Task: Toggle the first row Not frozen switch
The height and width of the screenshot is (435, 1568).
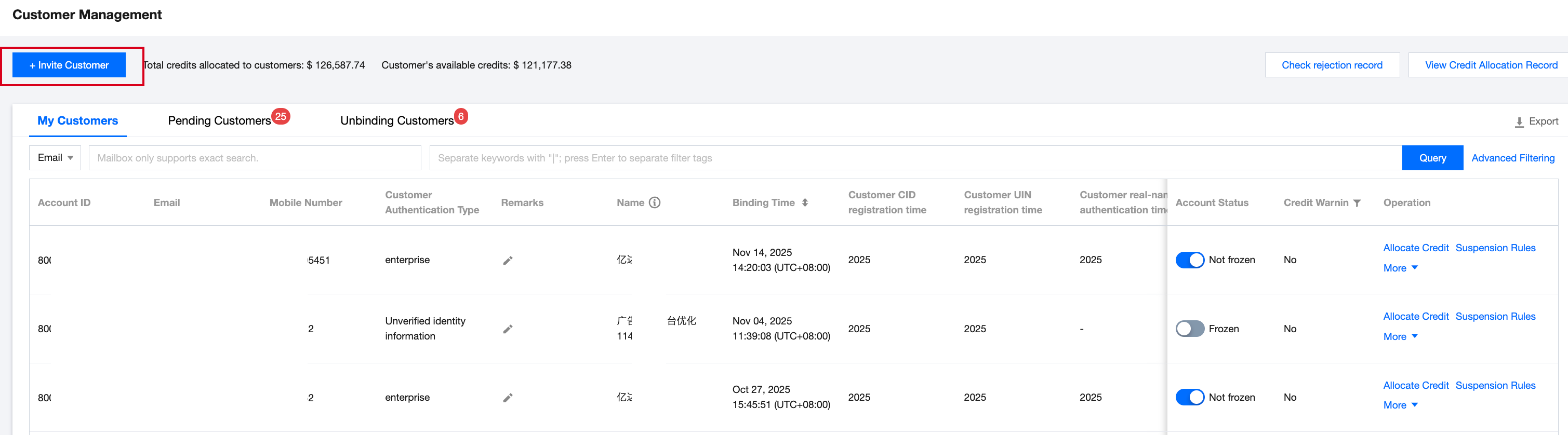Action: point(1189,261)
